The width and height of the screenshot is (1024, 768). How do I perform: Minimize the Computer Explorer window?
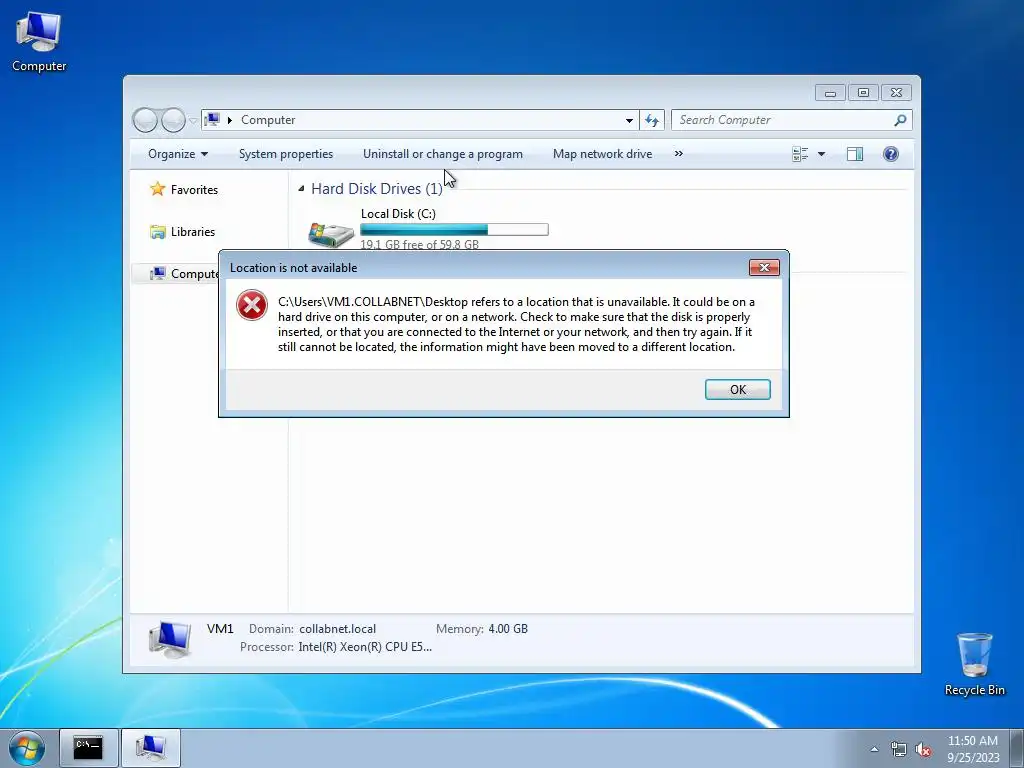(830, 93)
